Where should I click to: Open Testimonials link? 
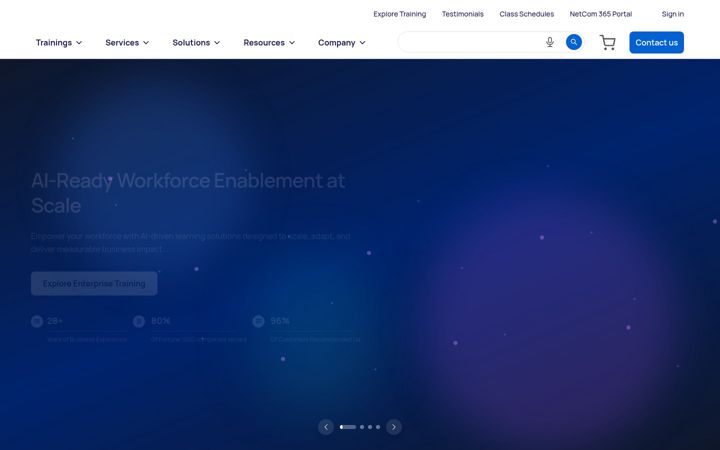[462, 14]
